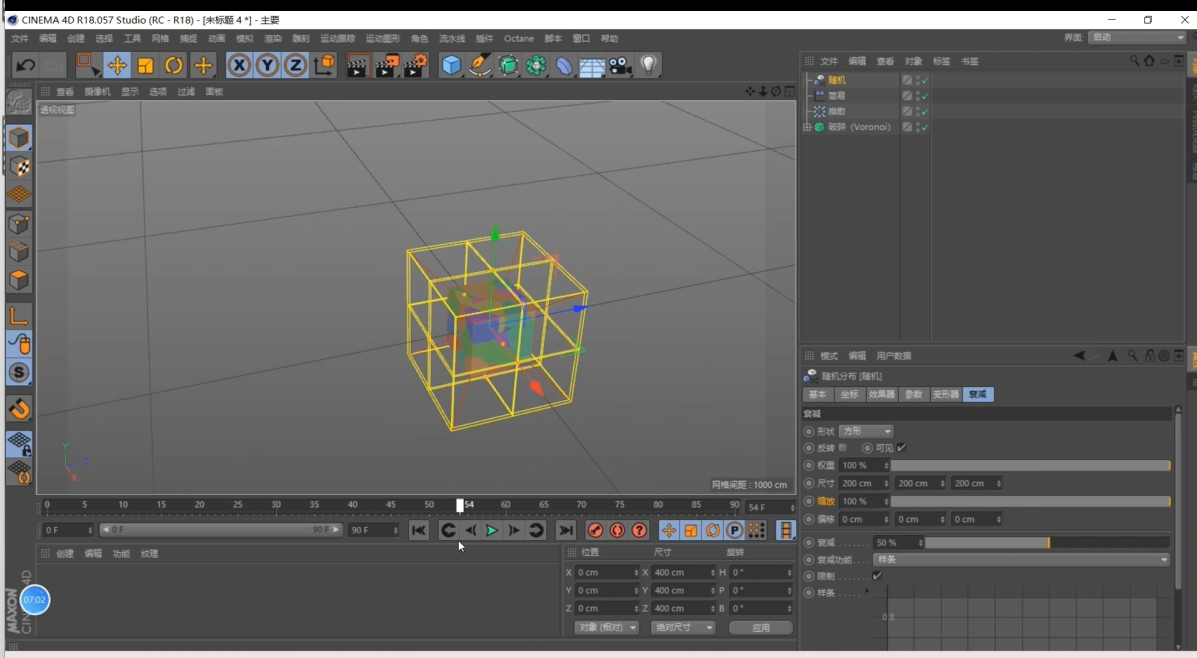Add a cube primitive from the toolbar
Screen dimensions: 1197x658
452,66
